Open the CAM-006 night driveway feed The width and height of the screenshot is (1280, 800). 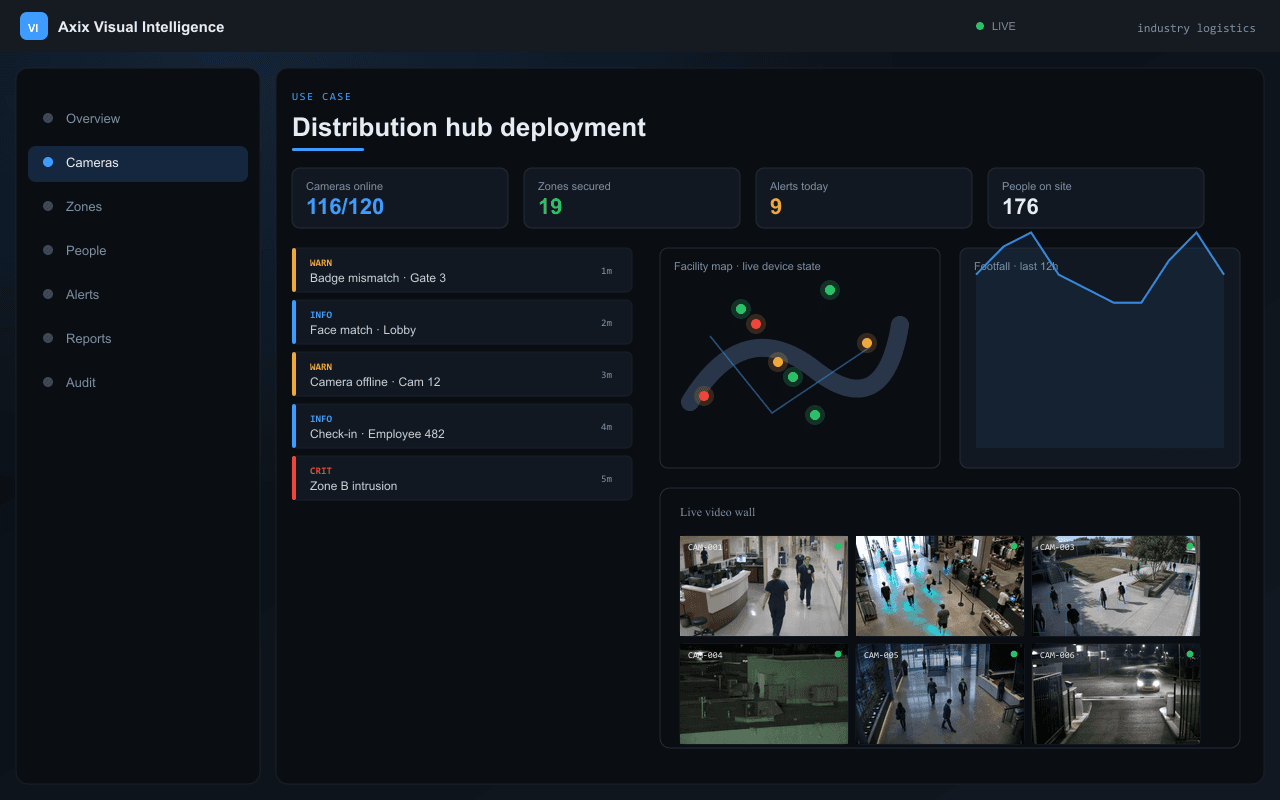coord(1116,694)
